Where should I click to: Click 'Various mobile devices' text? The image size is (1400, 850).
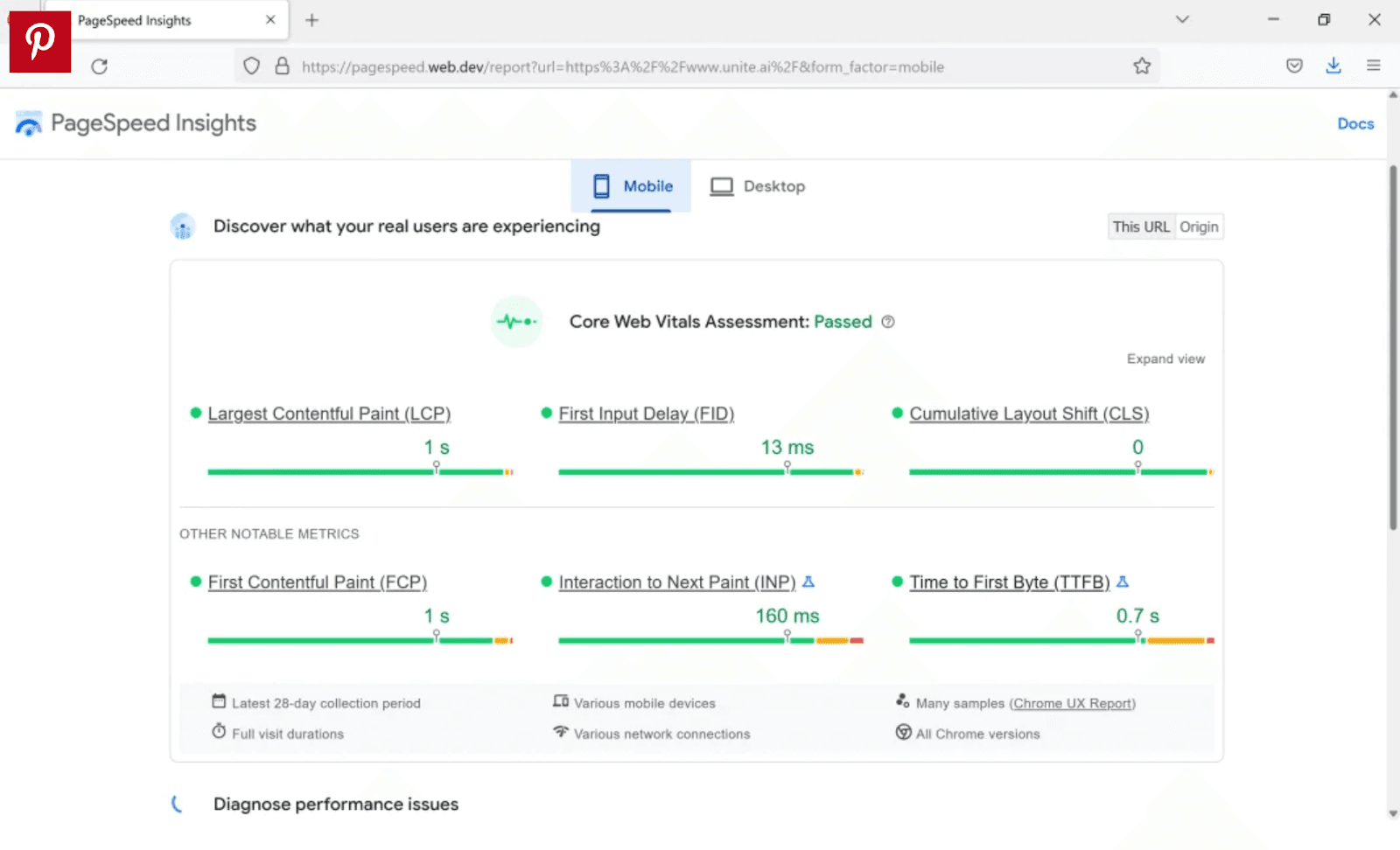click(645, 703)
